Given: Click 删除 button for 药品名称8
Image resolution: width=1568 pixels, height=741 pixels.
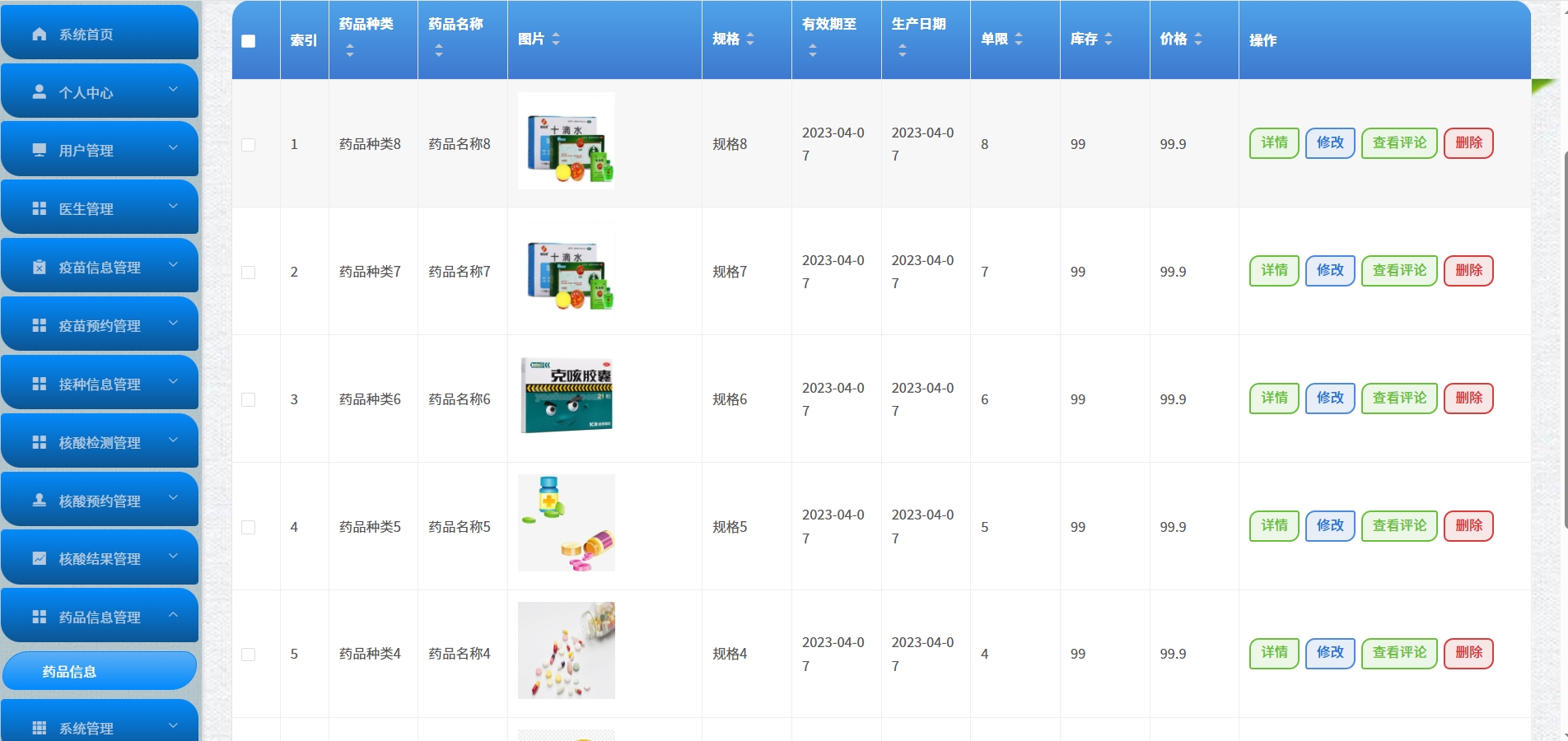Looking at the screenshot, I should point(1468,143).
